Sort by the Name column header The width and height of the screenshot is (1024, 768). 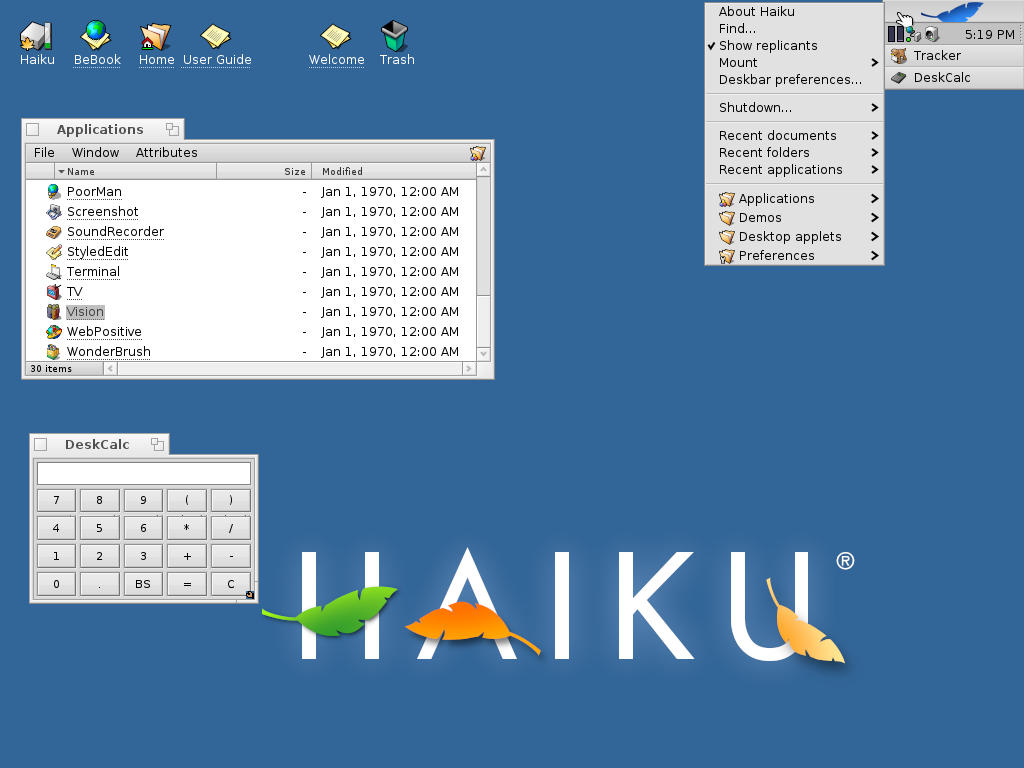point(135,172)
